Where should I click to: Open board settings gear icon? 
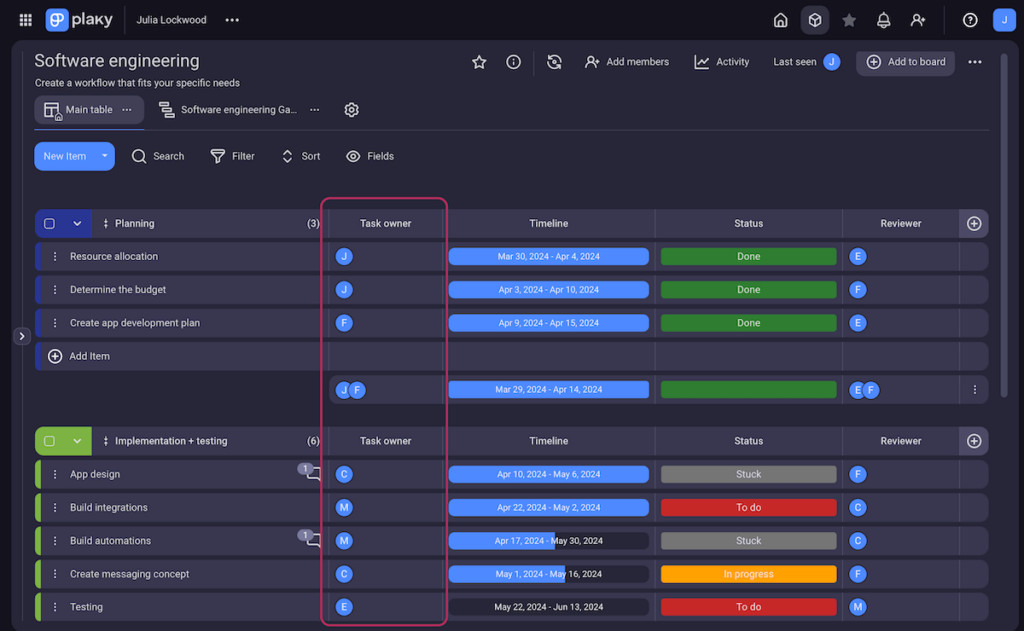[x=351, y=110]
